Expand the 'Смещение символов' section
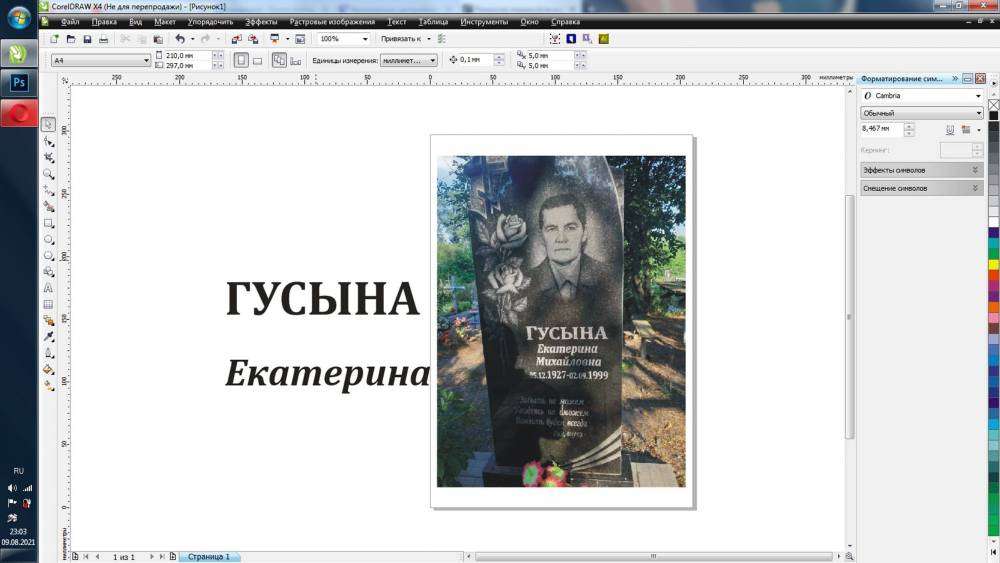 [x=922, y=188]
